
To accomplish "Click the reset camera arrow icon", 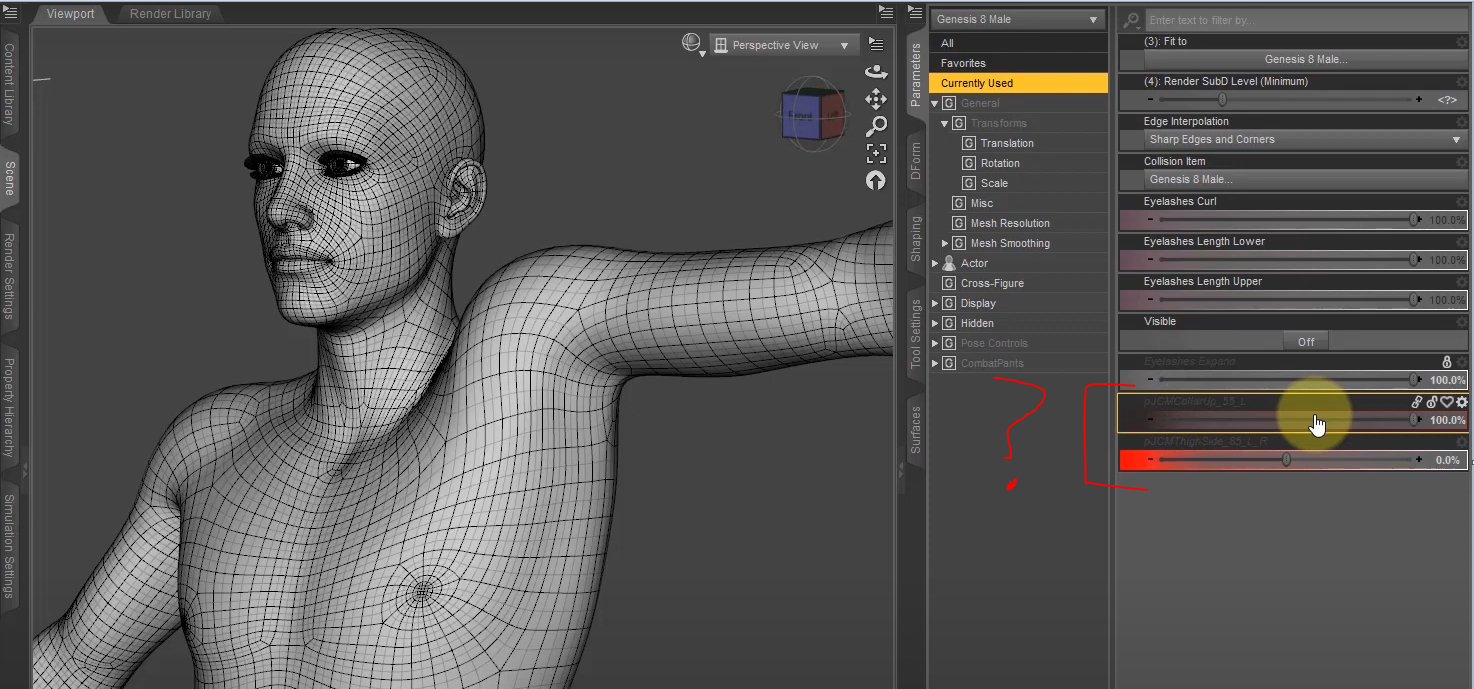I will (876, 181).
